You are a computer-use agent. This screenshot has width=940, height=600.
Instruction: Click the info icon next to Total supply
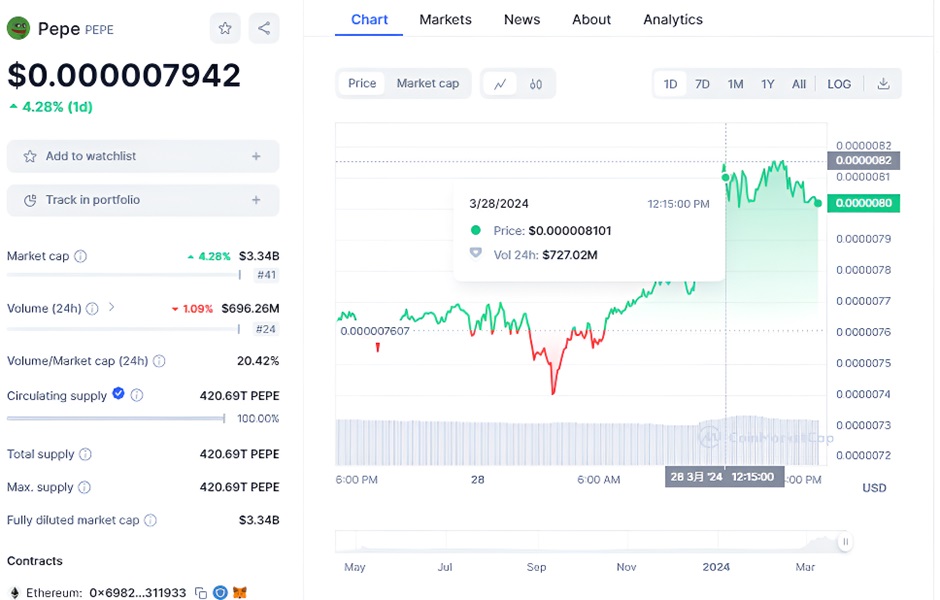click(85, 454)
